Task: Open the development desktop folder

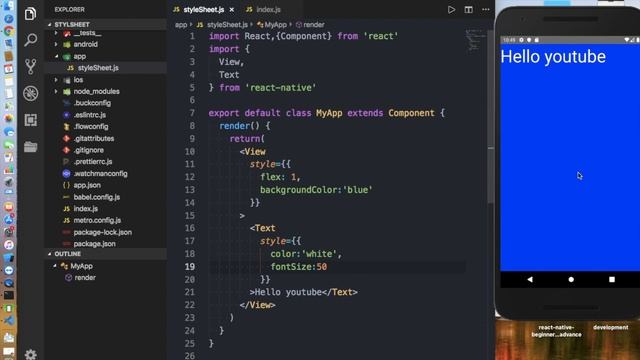Action: point(611,327)
